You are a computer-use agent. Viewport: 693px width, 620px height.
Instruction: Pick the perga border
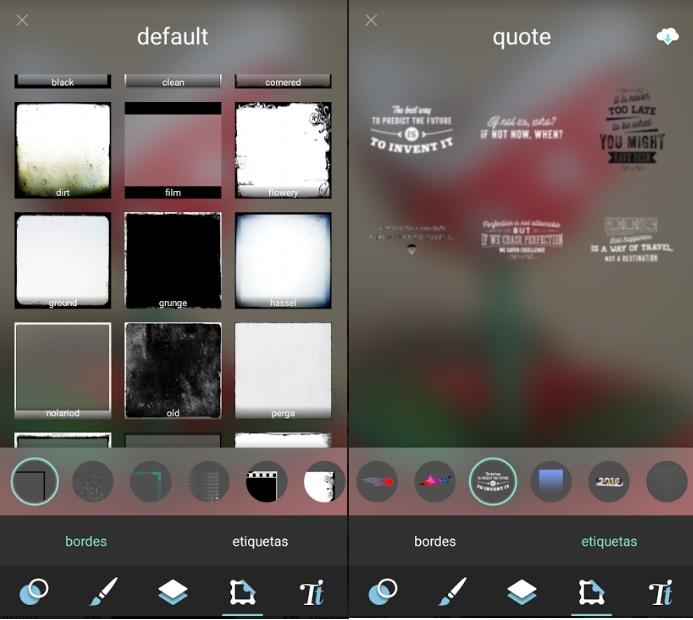click(283, 370)
